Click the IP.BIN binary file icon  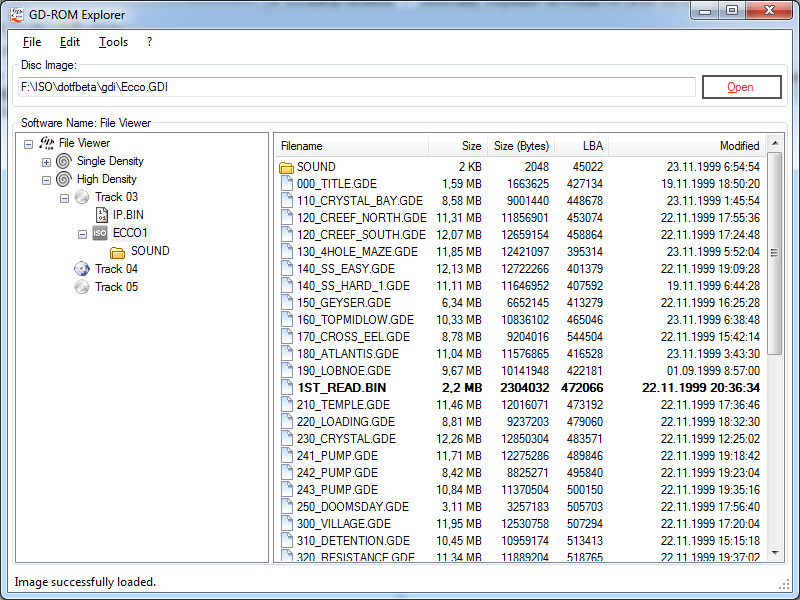(x=100, y=215)
